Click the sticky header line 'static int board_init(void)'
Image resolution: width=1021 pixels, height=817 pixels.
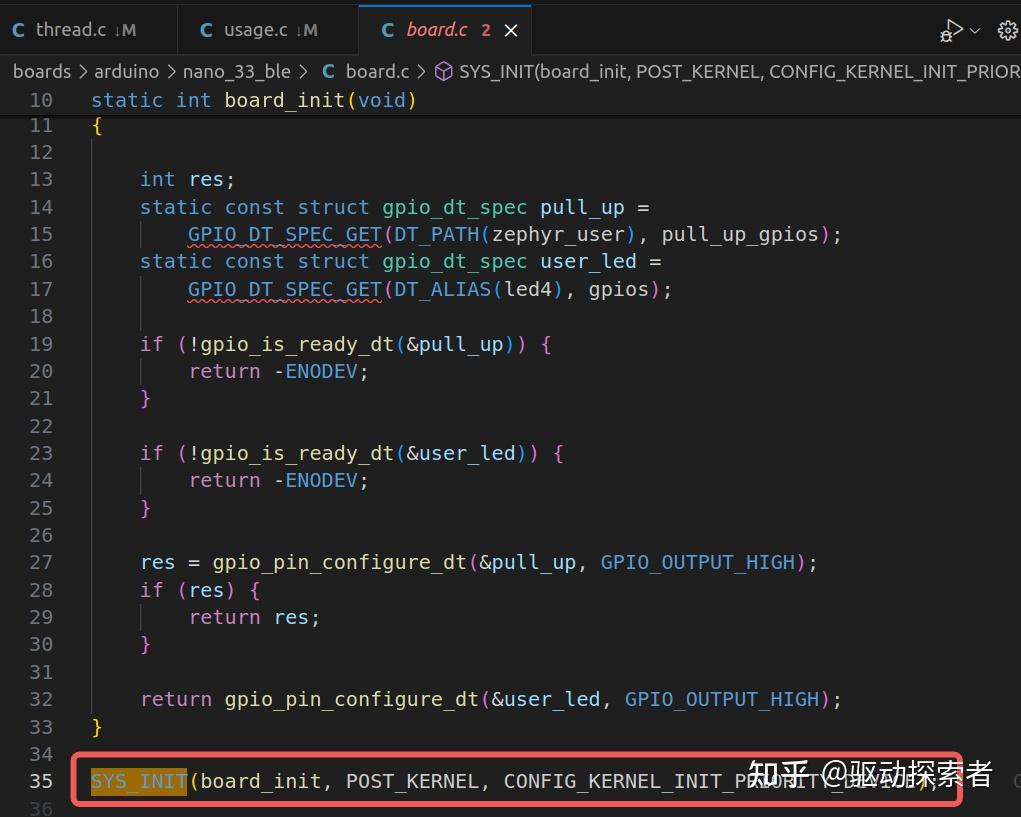click(x=253, y=100)
